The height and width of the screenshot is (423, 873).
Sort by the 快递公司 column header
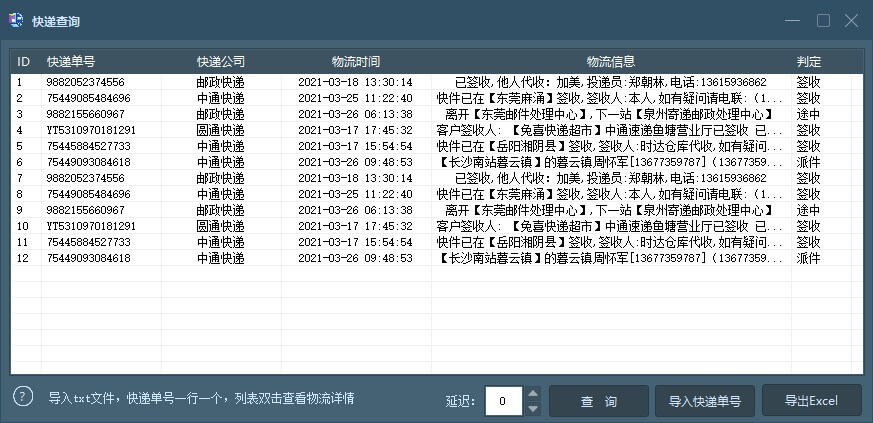[221, 61]
